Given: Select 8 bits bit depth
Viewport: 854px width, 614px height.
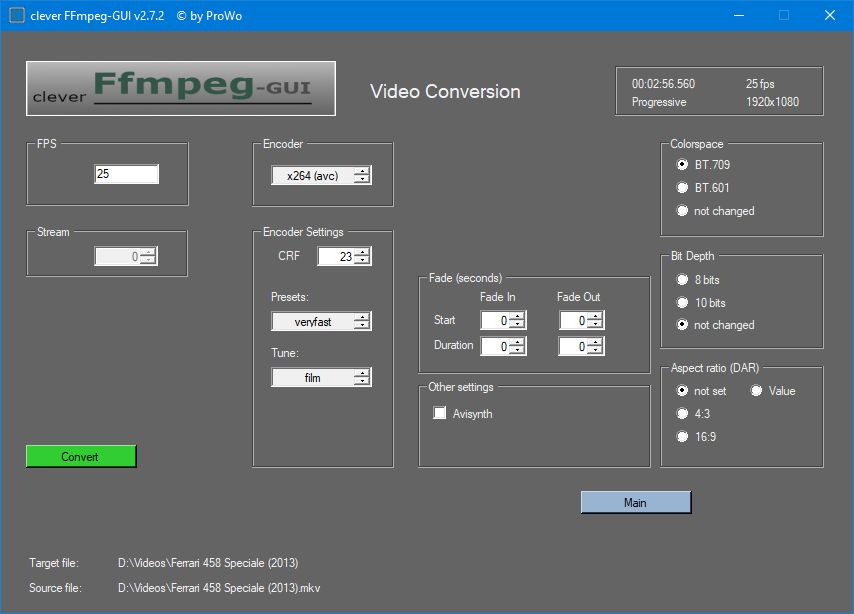Looking at the screenshot, I should [683, 280].
